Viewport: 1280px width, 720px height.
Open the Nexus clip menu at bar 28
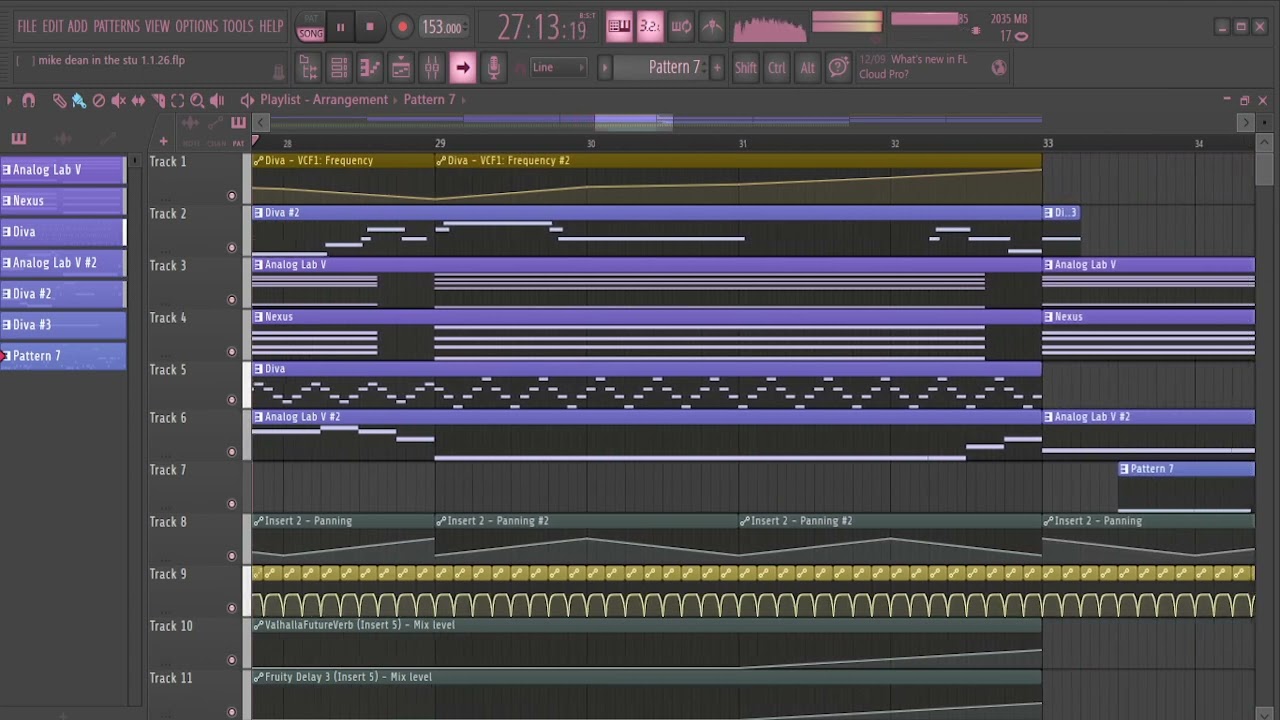point(258,317)
